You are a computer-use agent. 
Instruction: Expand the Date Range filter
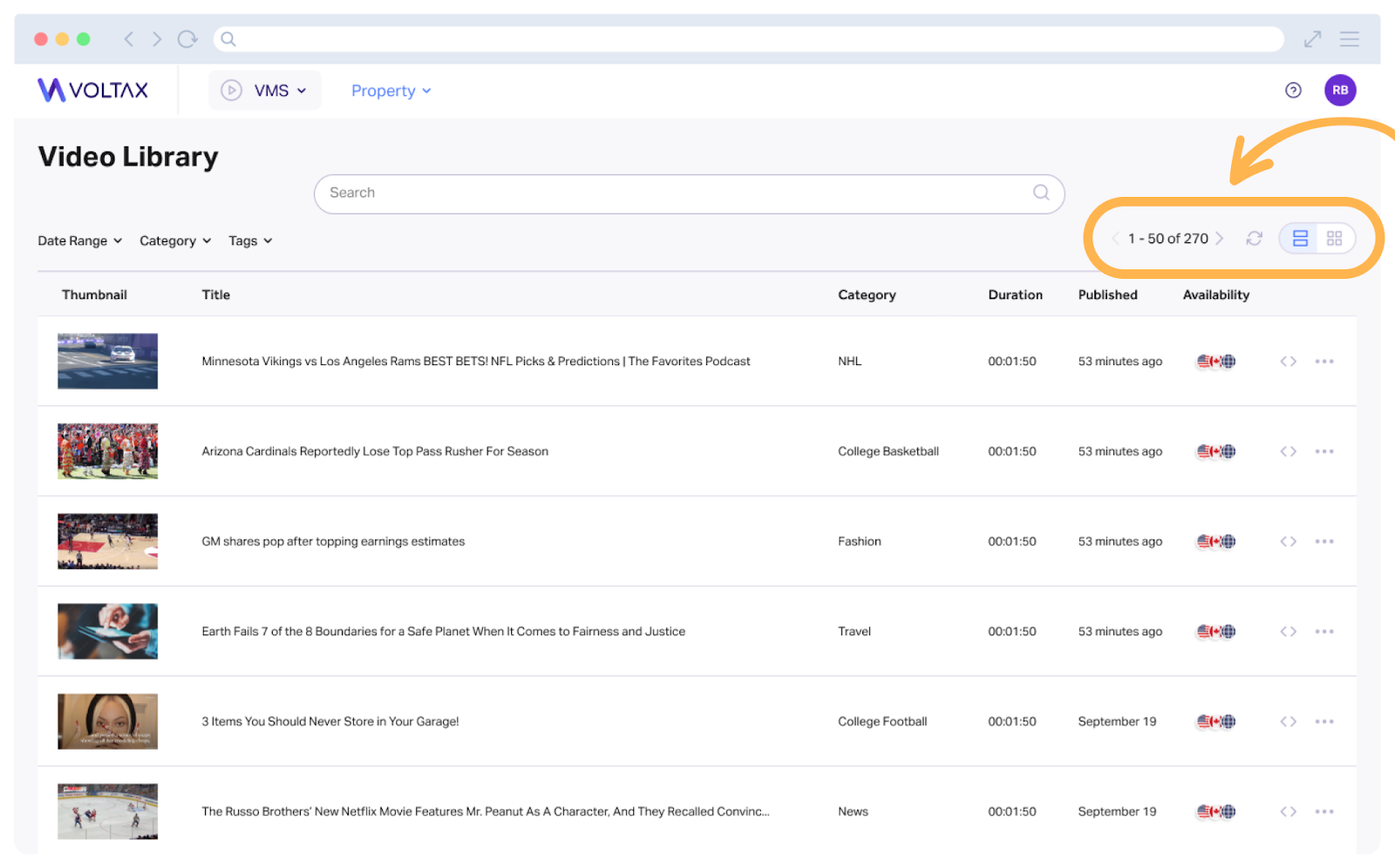click(79, 241)
